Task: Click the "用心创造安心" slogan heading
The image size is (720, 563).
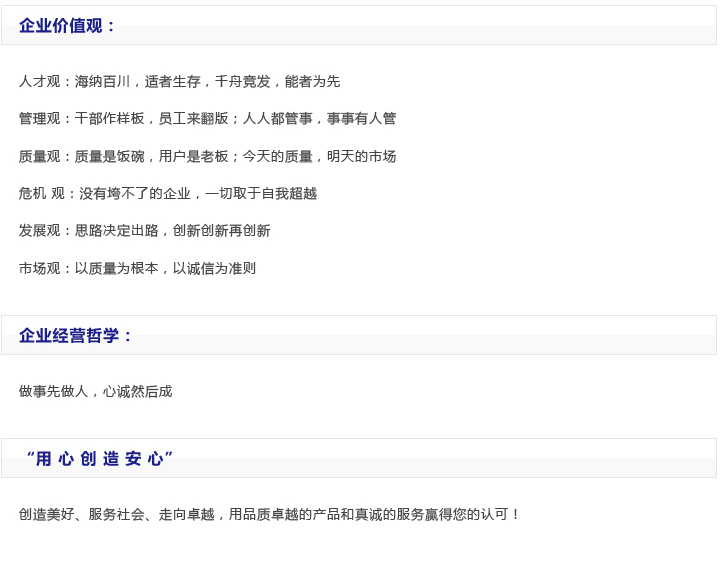Action: tap(99, 459)
